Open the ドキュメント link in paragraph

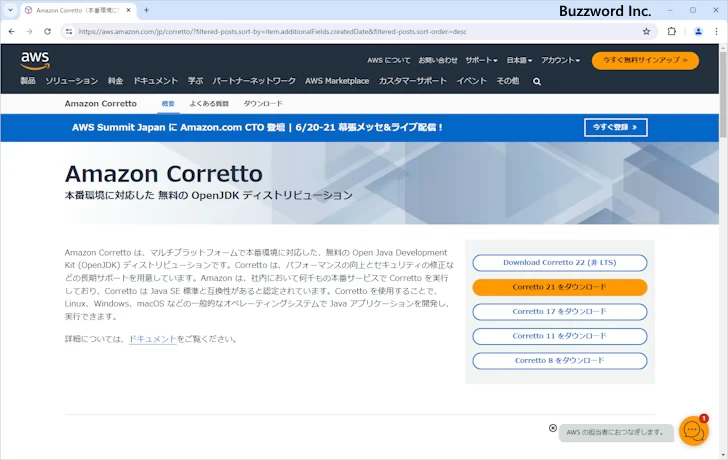[x=152, y=339]
